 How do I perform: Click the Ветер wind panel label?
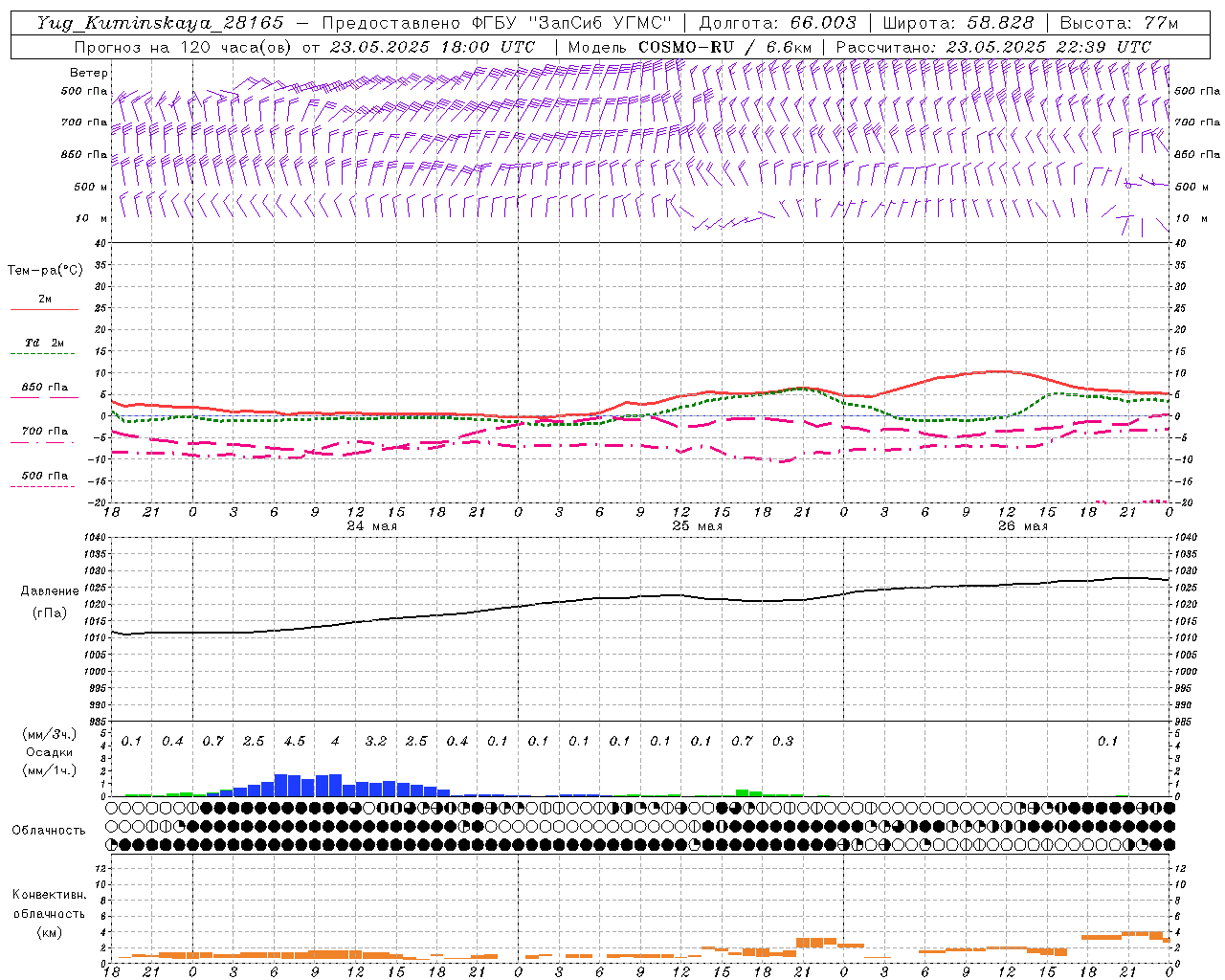tap(88, 73)
